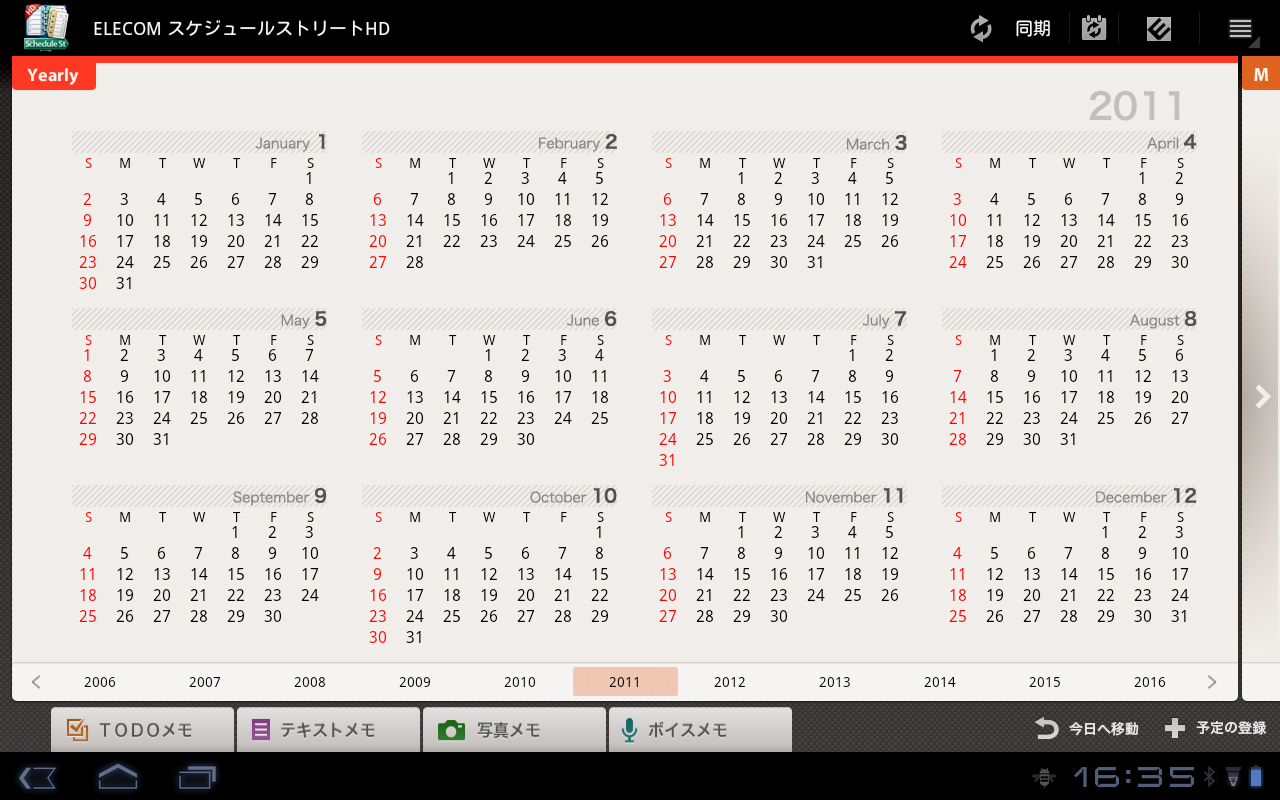1280x800 pixels.
Task: Tap the microphone voice memo icon
Action: [629, 730]
